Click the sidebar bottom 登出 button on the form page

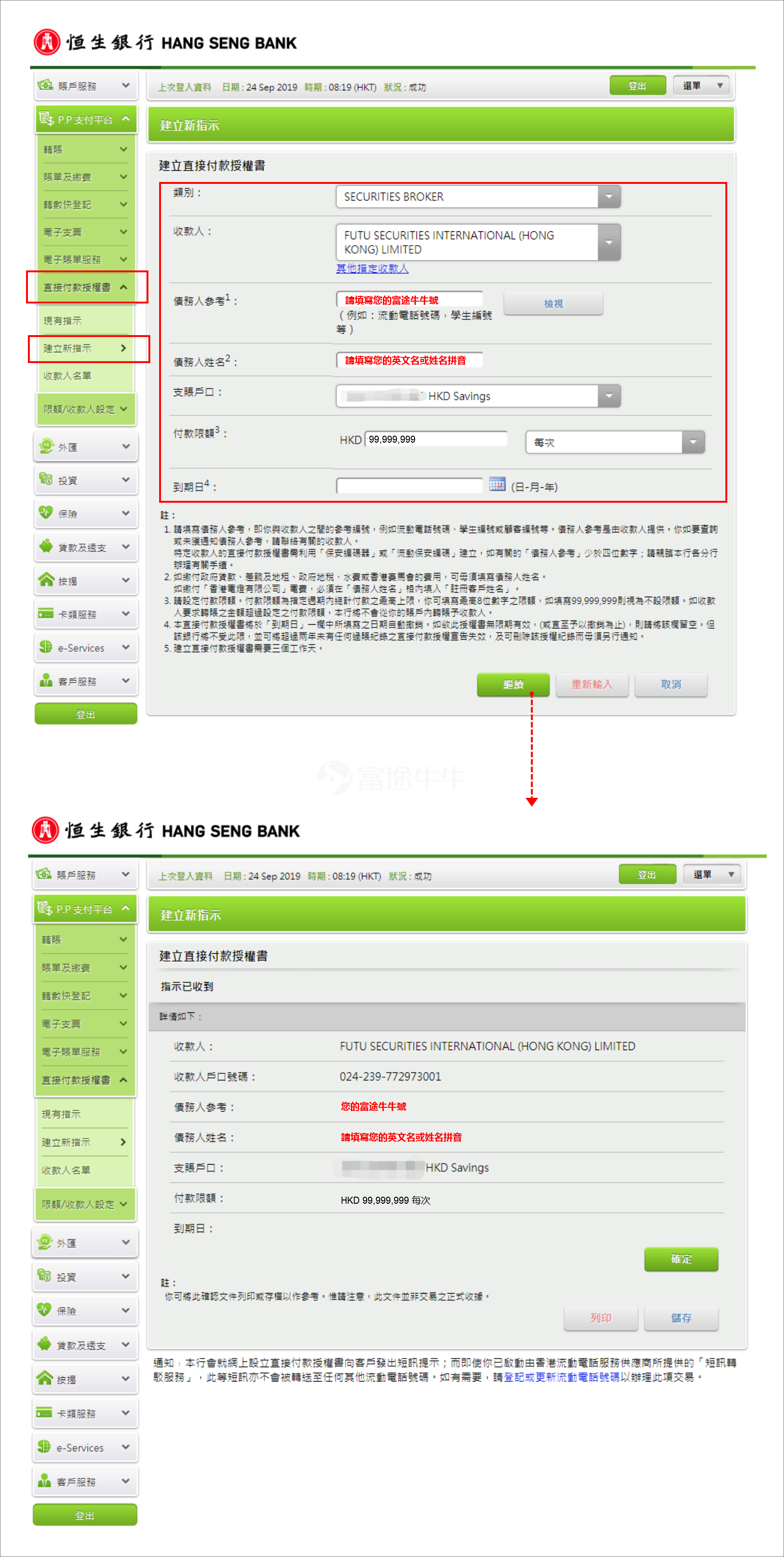[x=86, y=714]
